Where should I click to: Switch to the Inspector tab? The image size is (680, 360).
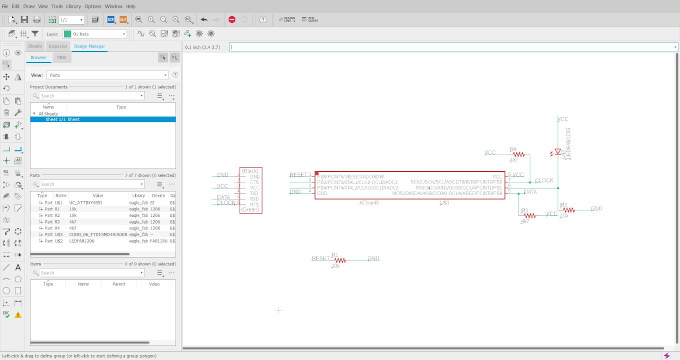coord(58,46)
